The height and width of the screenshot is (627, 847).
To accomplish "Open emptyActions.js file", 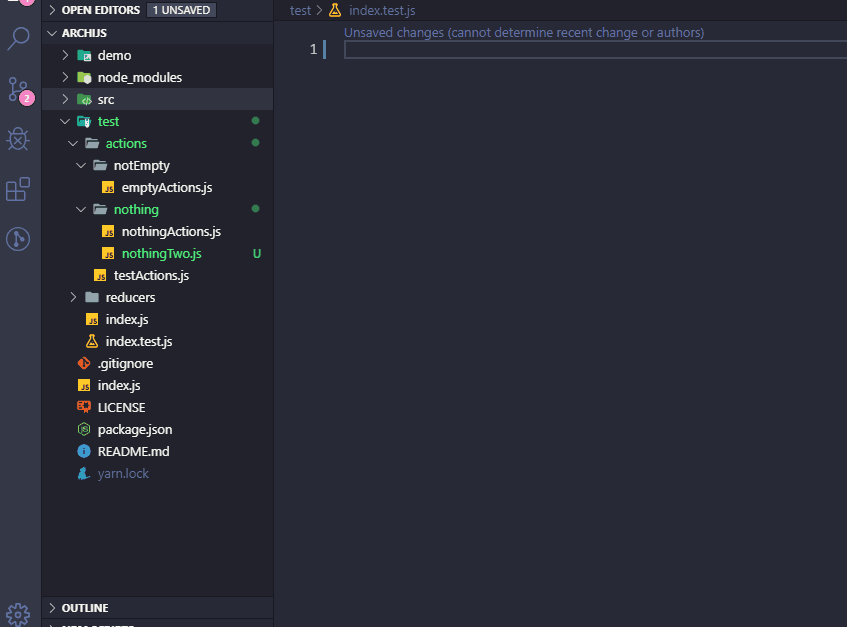I will coord(167,187).
